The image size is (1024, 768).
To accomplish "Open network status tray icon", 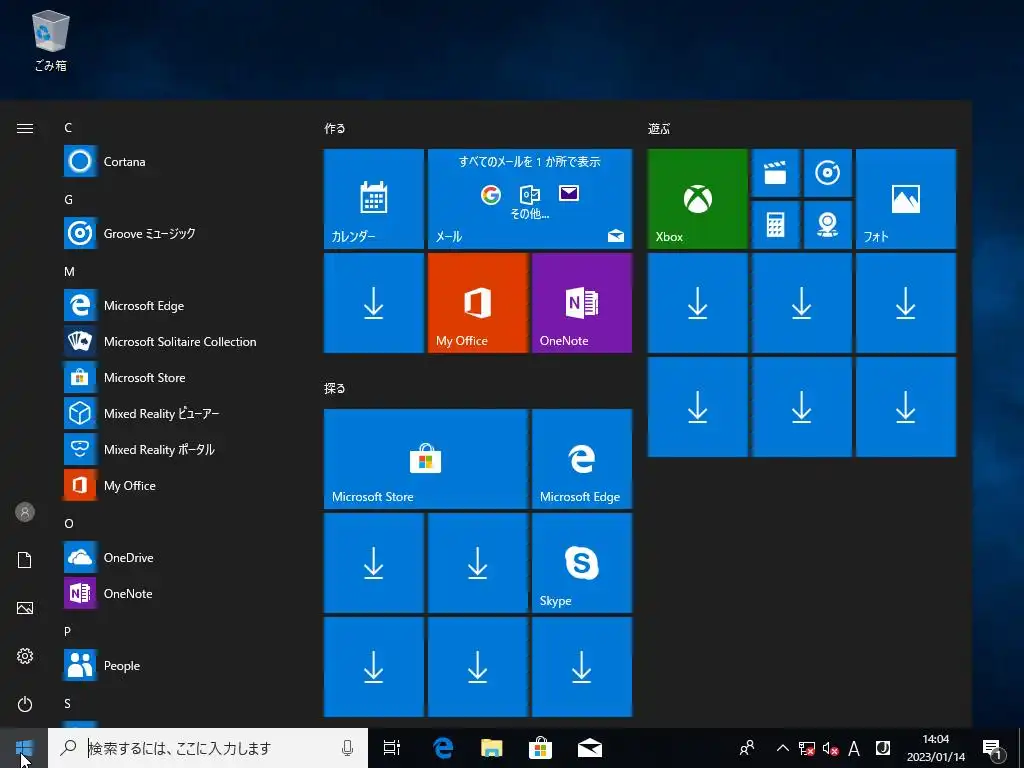I will click(807, 748).
